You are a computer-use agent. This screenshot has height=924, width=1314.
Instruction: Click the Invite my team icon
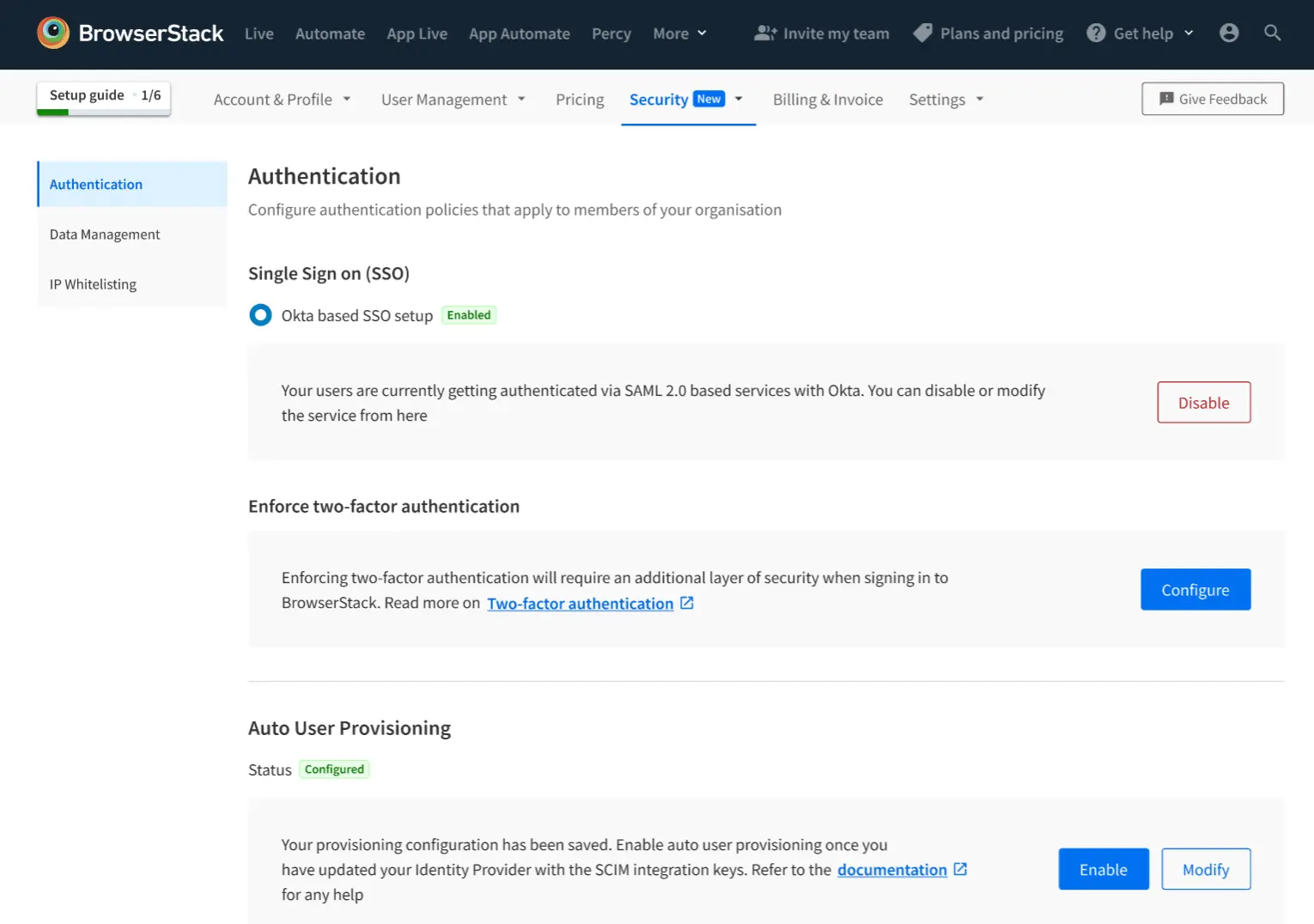click(764, 33)
